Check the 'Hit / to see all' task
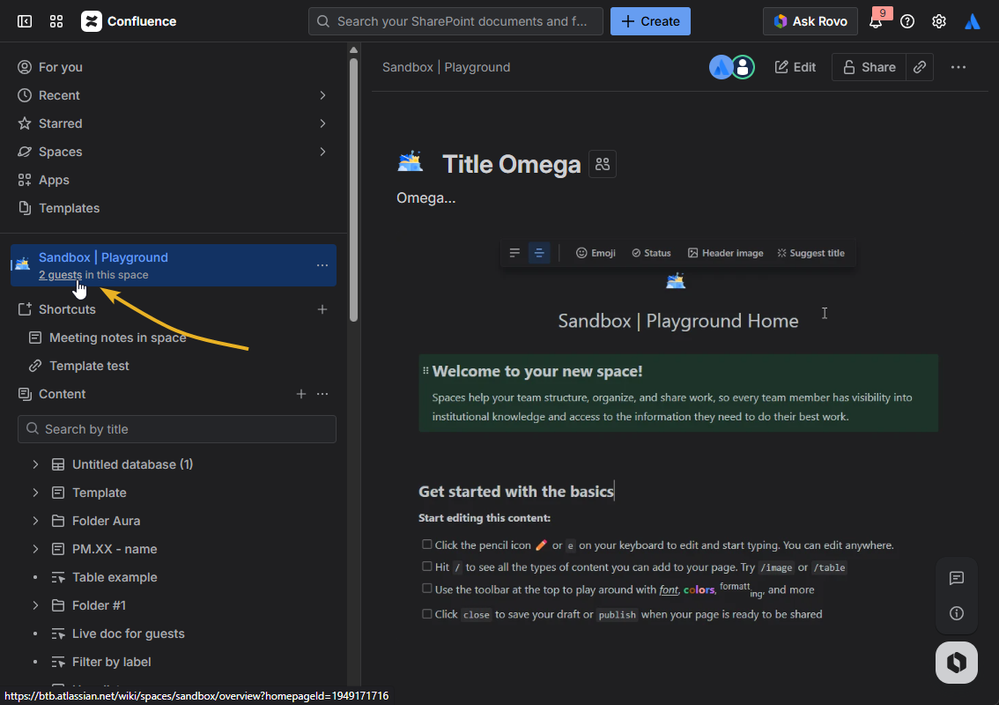Viewport: 999px width, 705px height. (x=427, y=566)
